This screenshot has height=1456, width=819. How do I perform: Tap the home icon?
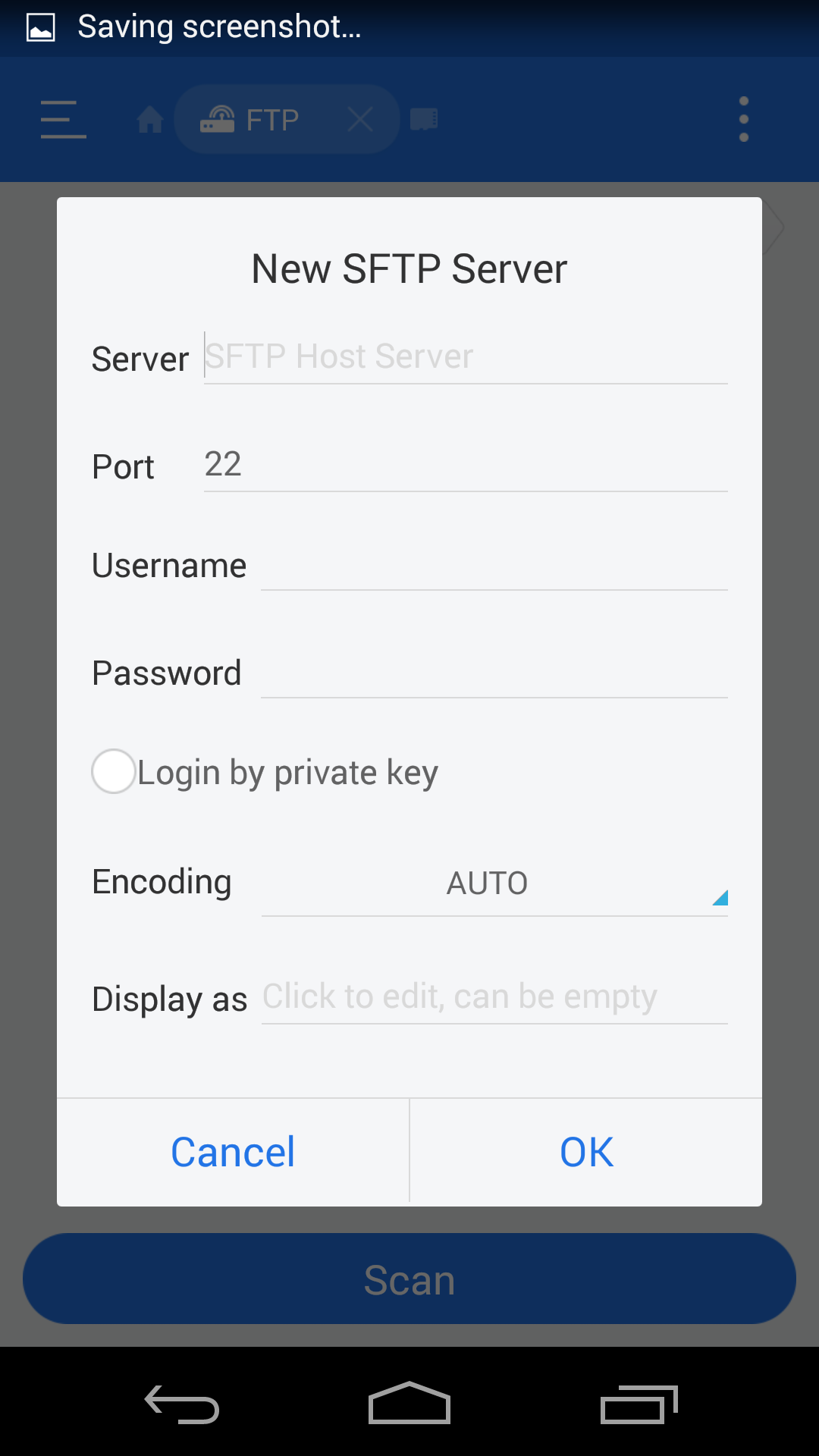[150, 120]
